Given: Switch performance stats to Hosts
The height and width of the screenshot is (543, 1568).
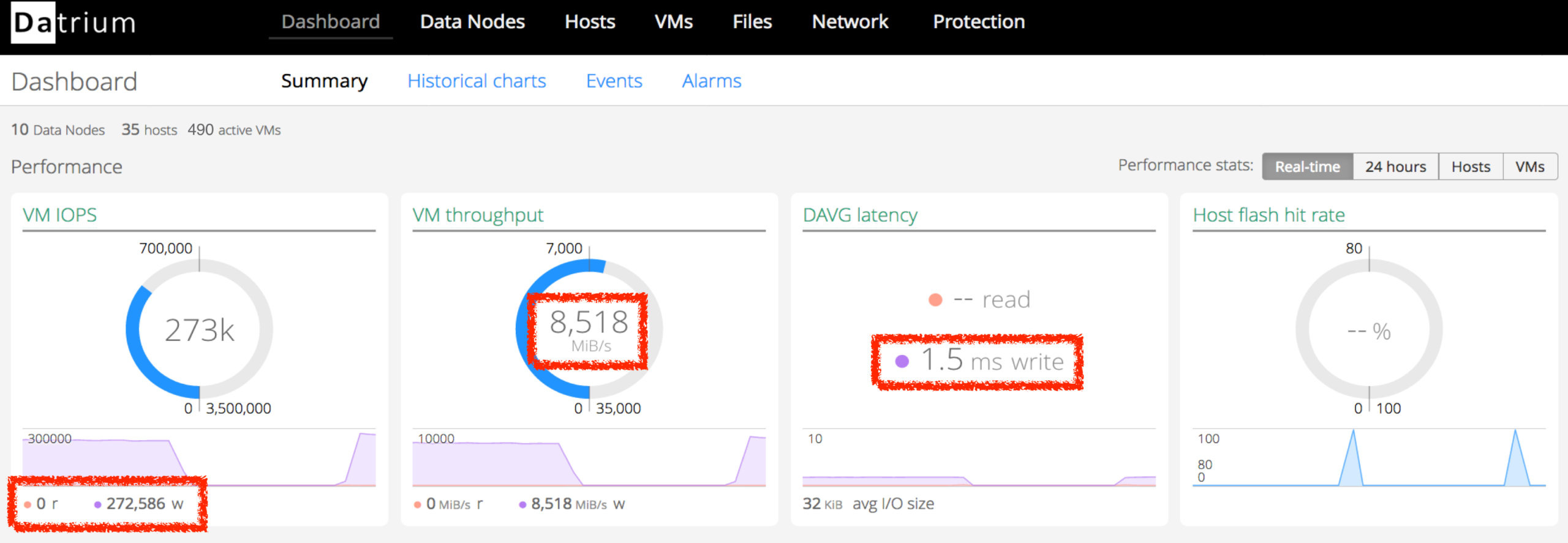Looking at the screenshot, I should click(x=1471, y=167).
